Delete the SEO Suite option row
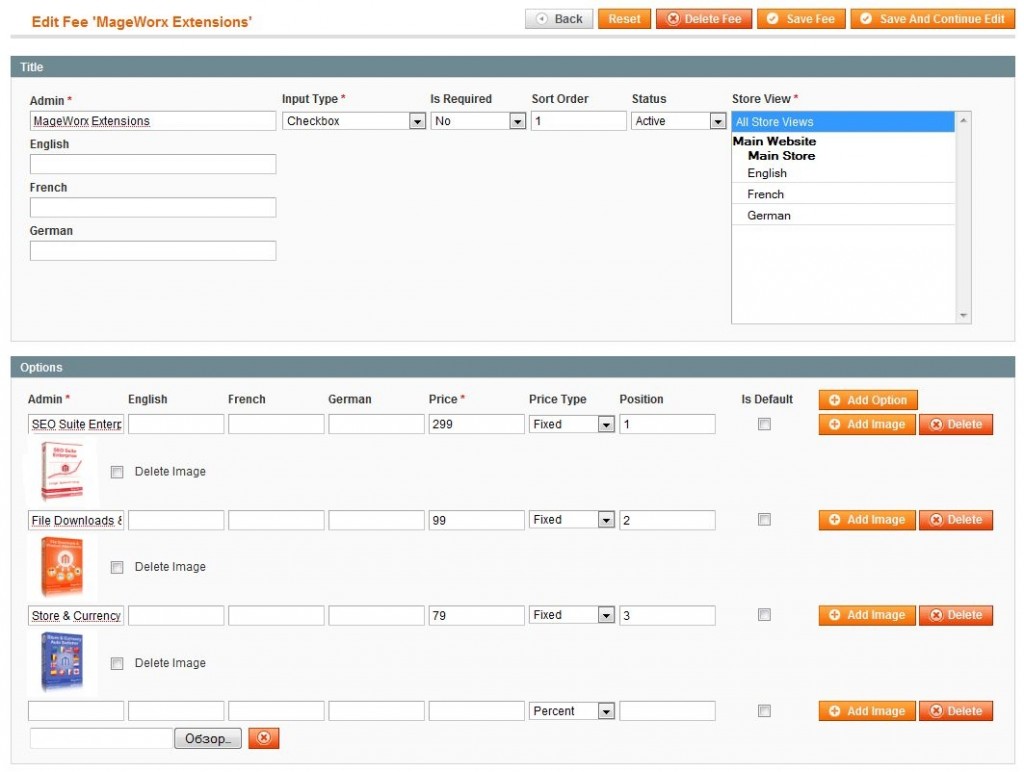This screenshot has height=772, width=1024. click(956, 425)
